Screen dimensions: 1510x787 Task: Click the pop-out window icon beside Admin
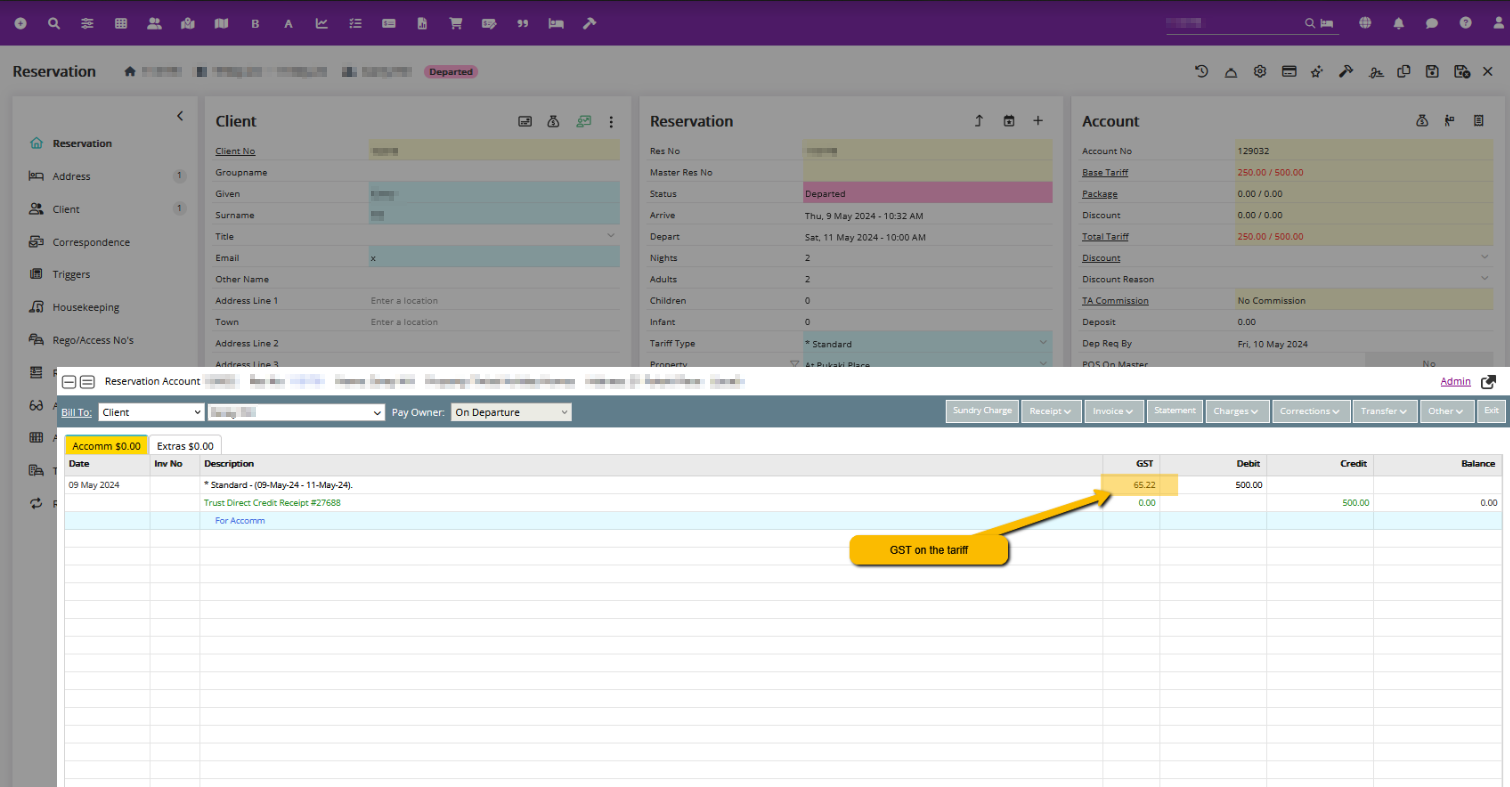[x=1489, y=382]
